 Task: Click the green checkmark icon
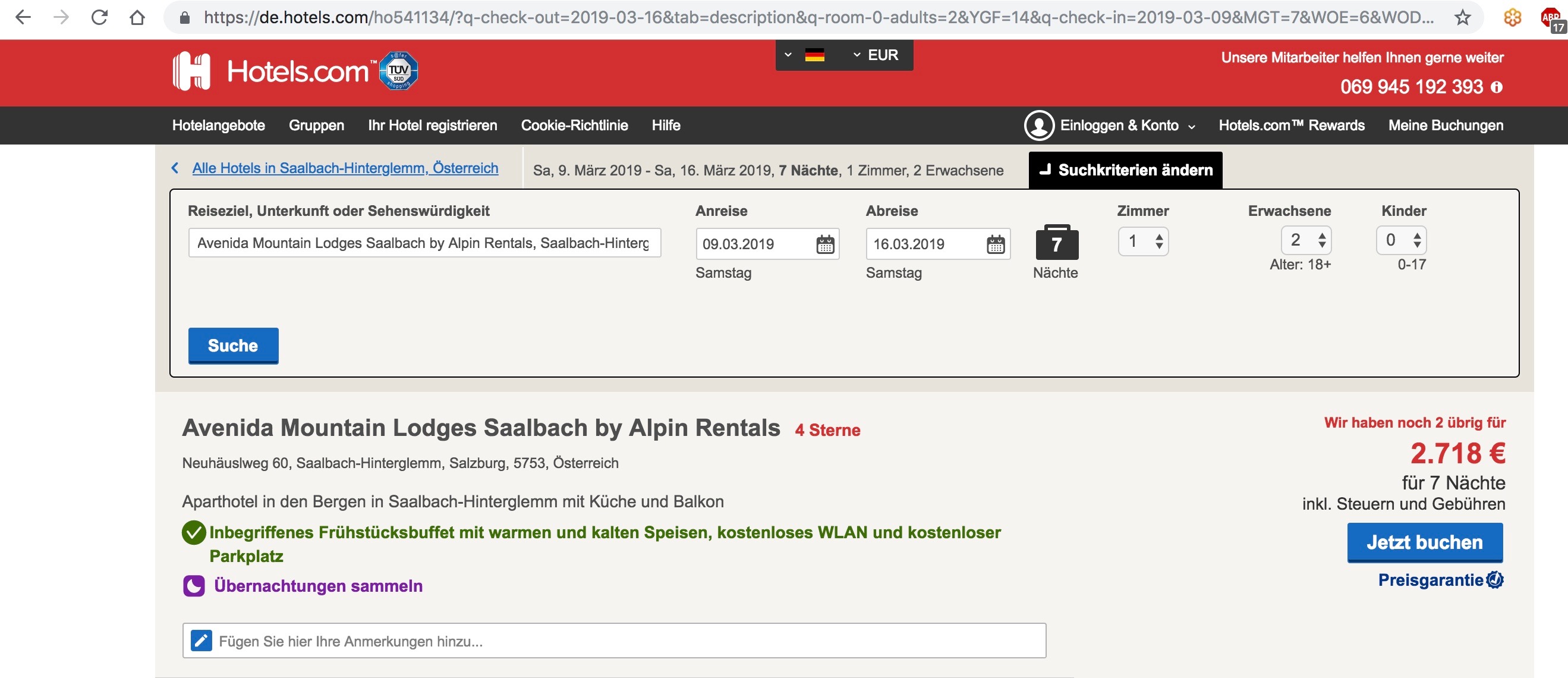coord(194,532)
